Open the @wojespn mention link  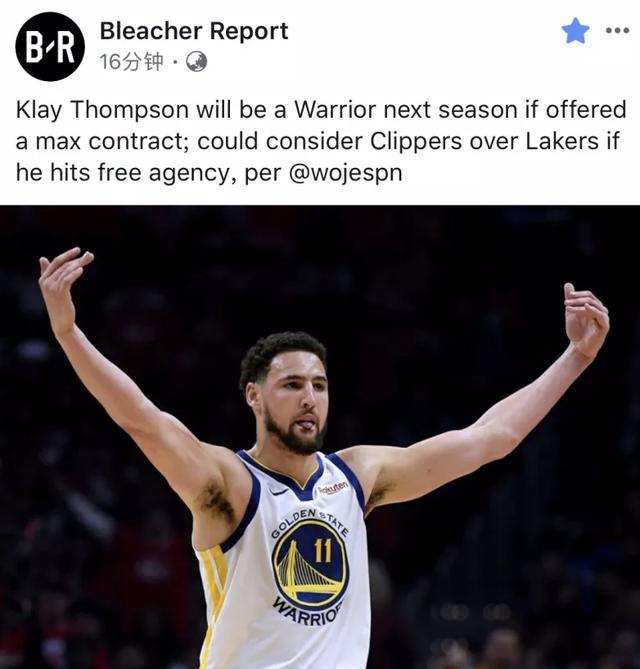tap(346, 173)
